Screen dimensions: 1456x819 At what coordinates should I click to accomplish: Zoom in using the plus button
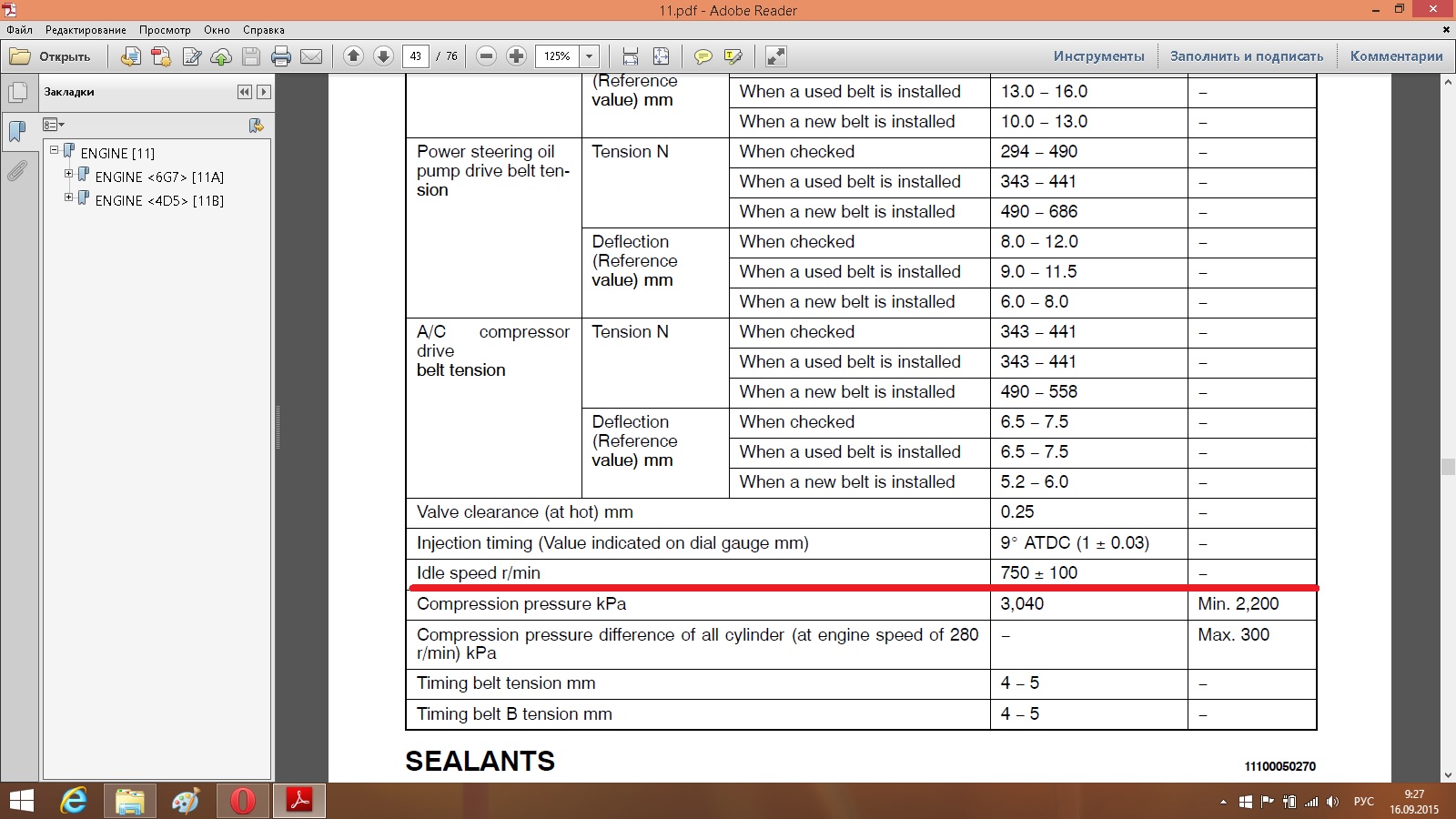point(516,56)
